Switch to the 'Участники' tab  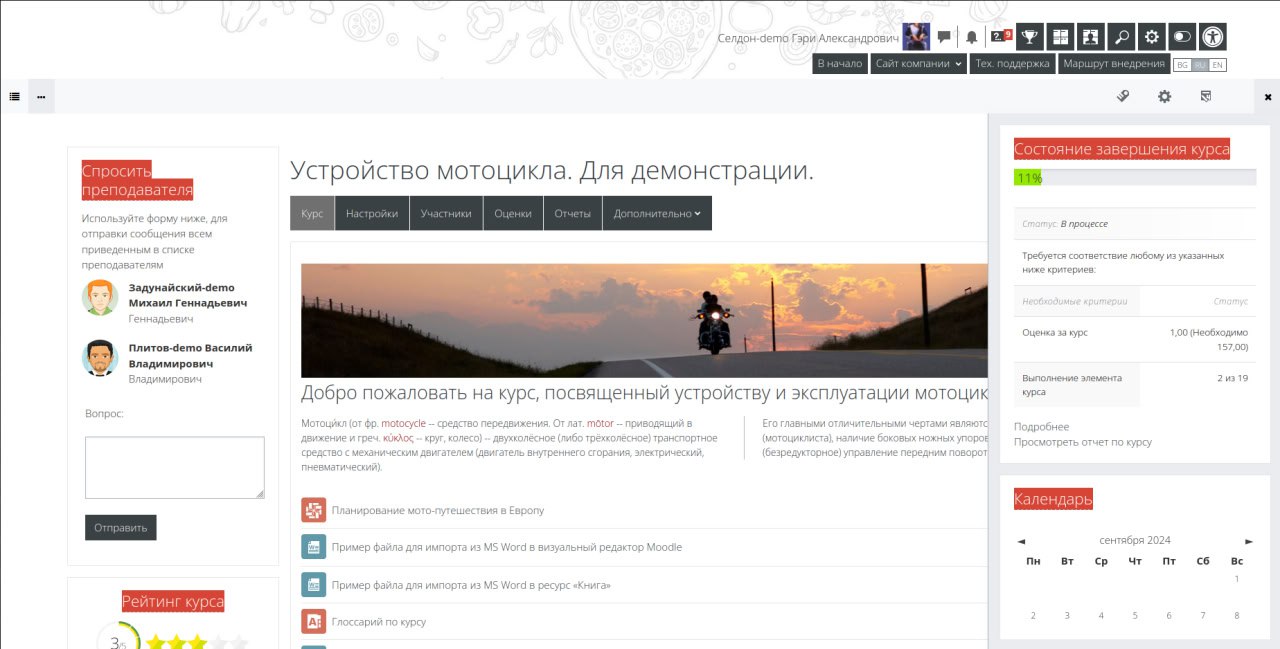[446, 213]
